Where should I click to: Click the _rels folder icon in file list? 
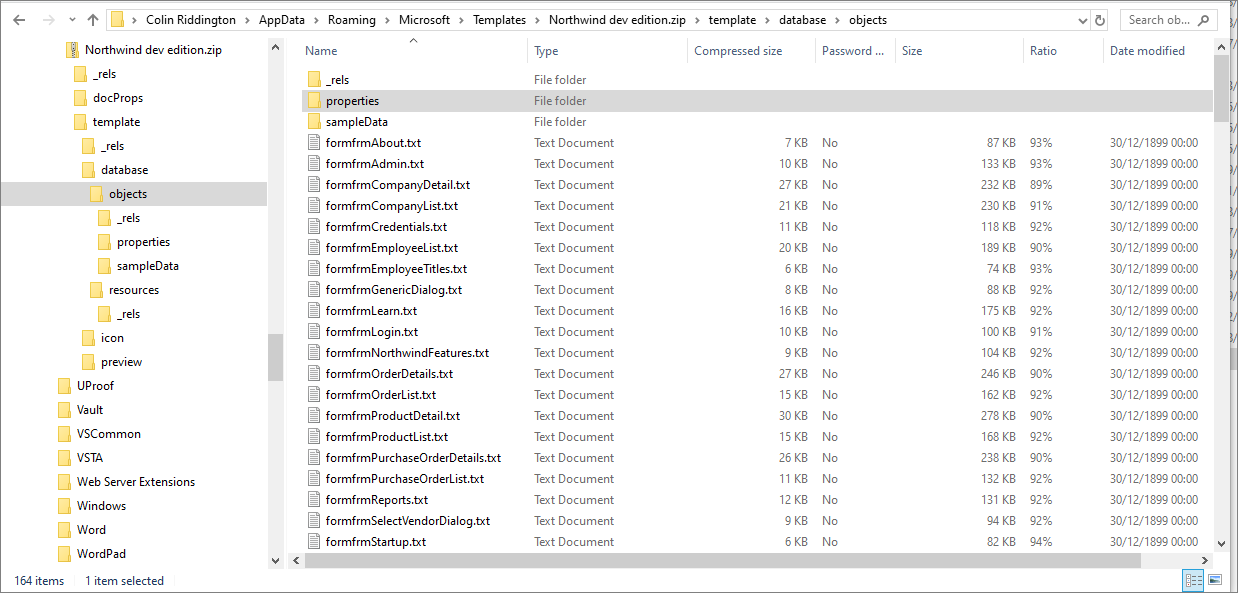(314, 80)
